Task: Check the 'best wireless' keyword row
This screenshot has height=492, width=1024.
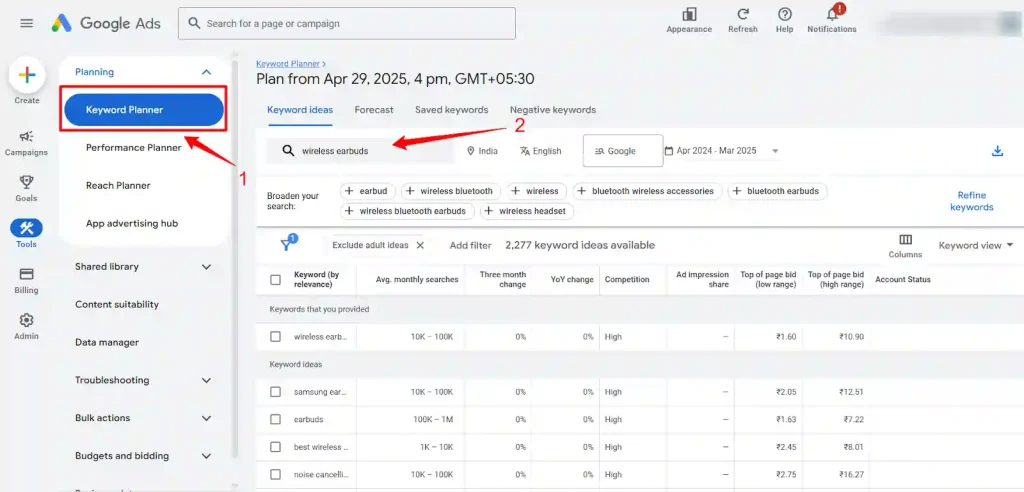Action: (x=276, y=447)
